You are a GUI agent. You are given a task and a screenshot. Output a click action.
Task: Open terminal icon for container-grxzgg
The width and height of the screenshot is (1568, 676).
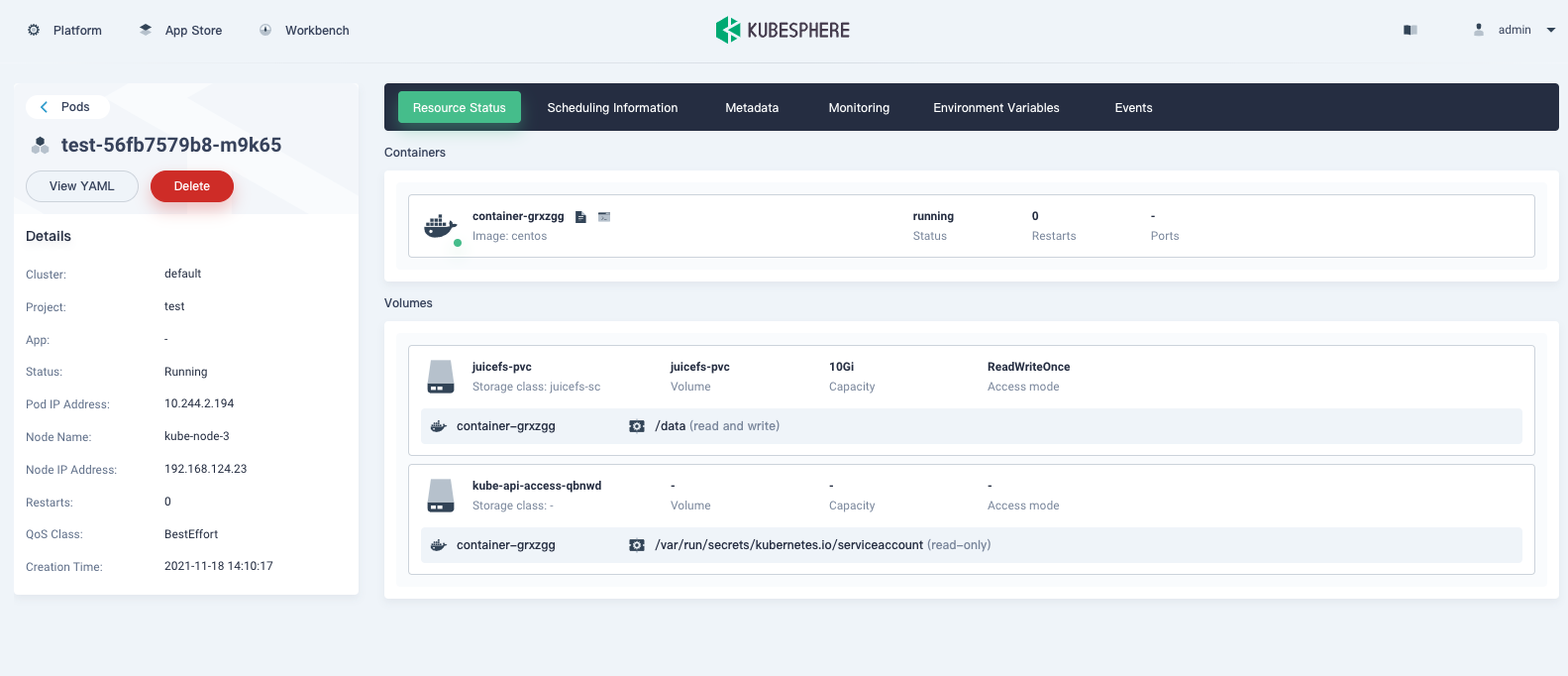[604, 216]
